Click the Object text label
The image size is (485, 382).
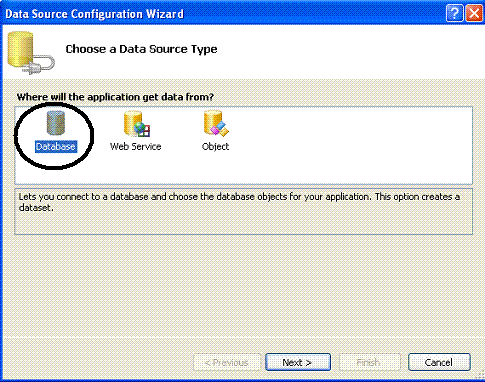215,147
